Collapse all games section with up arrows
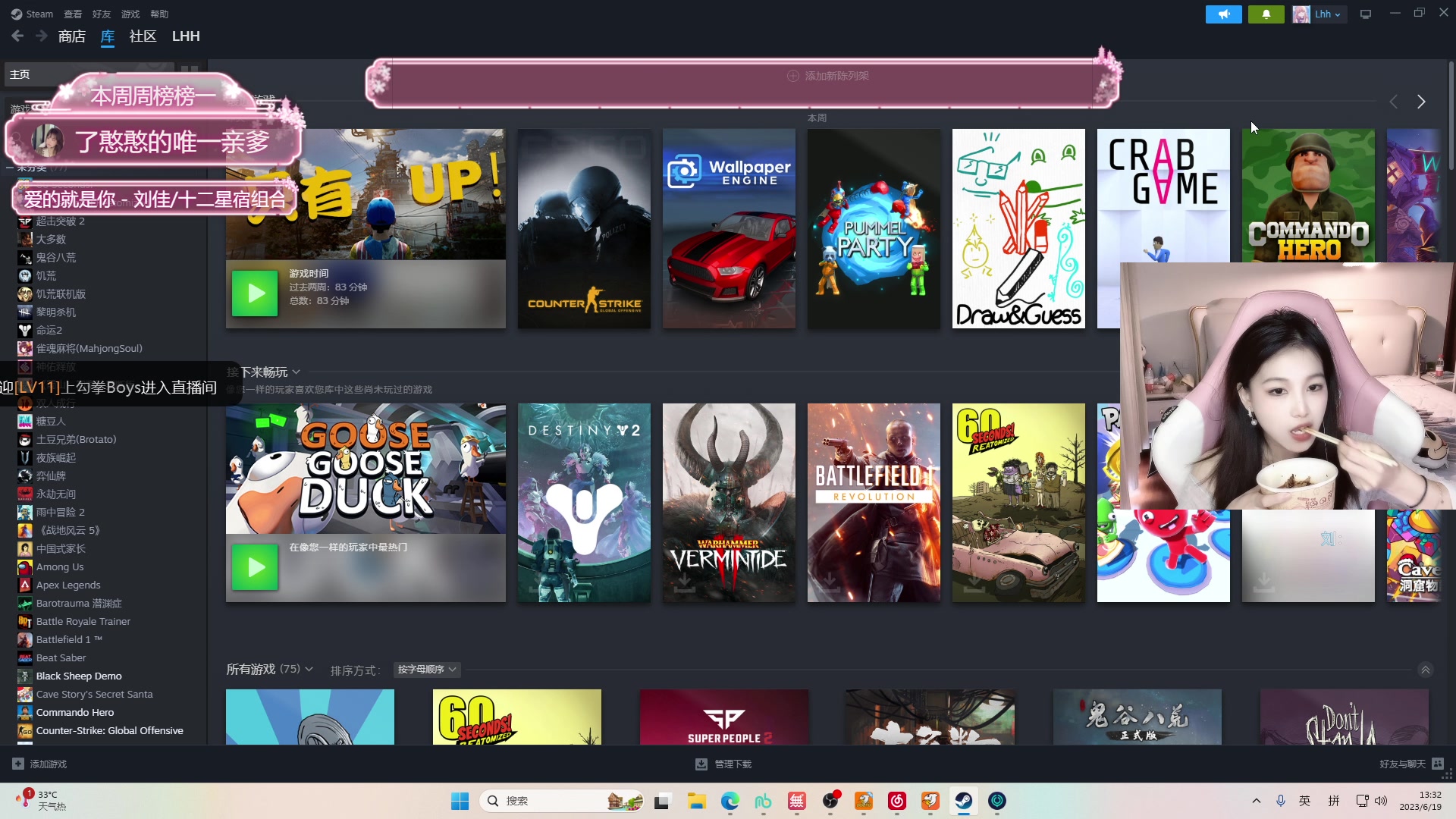 coord(1426,670)
